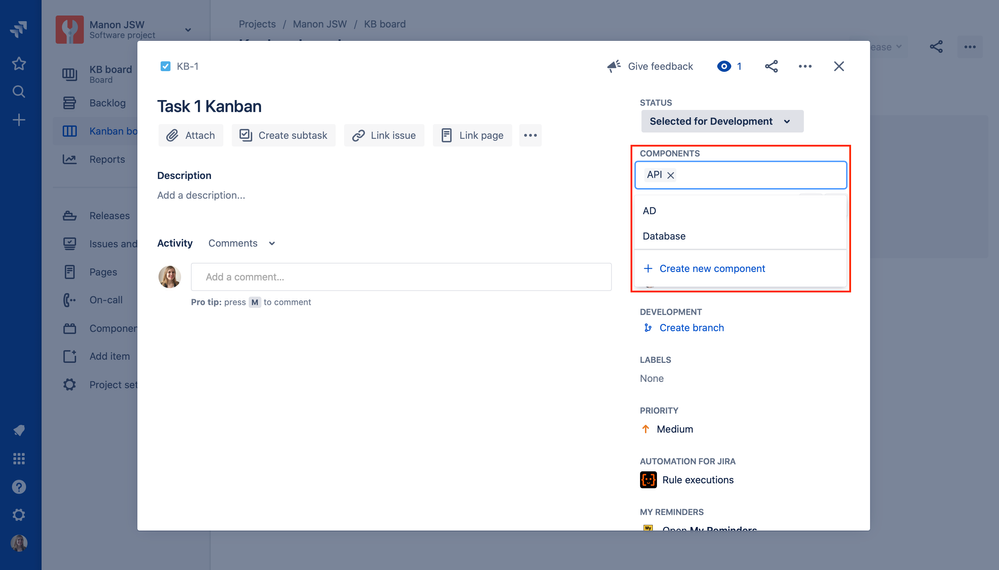Click the KB-1 issue key link
999x570 pixels.
click(x=187, y=66)
